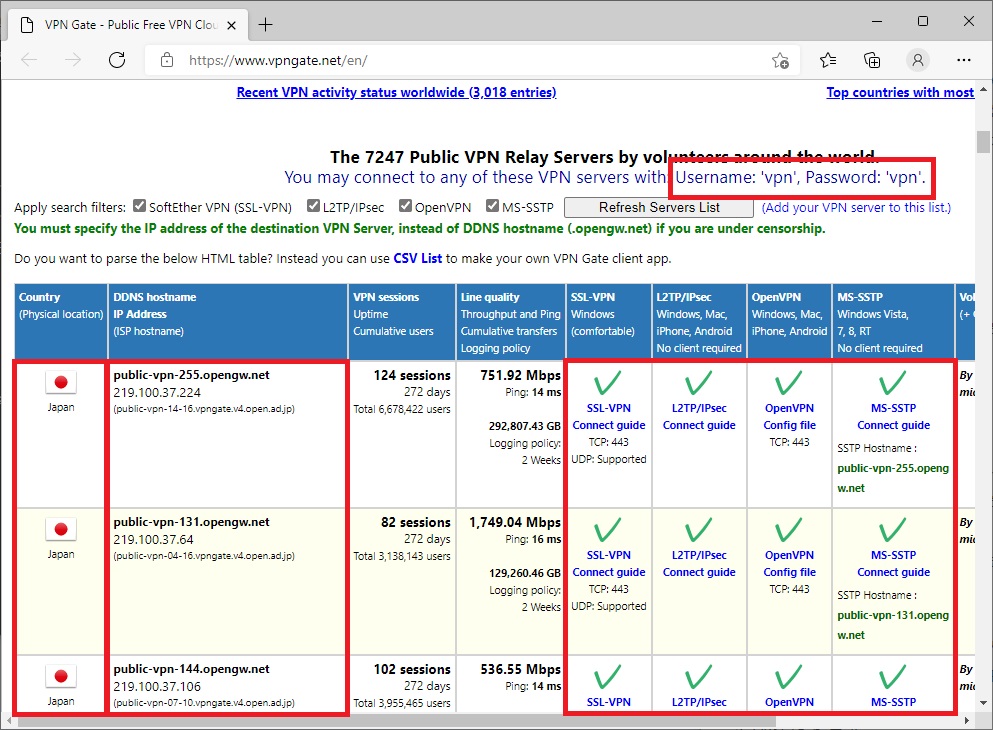Click the '1,749.04 Mbps' throughput value
Viewport: 993px width, 730px height.
(x=515, y=522)
